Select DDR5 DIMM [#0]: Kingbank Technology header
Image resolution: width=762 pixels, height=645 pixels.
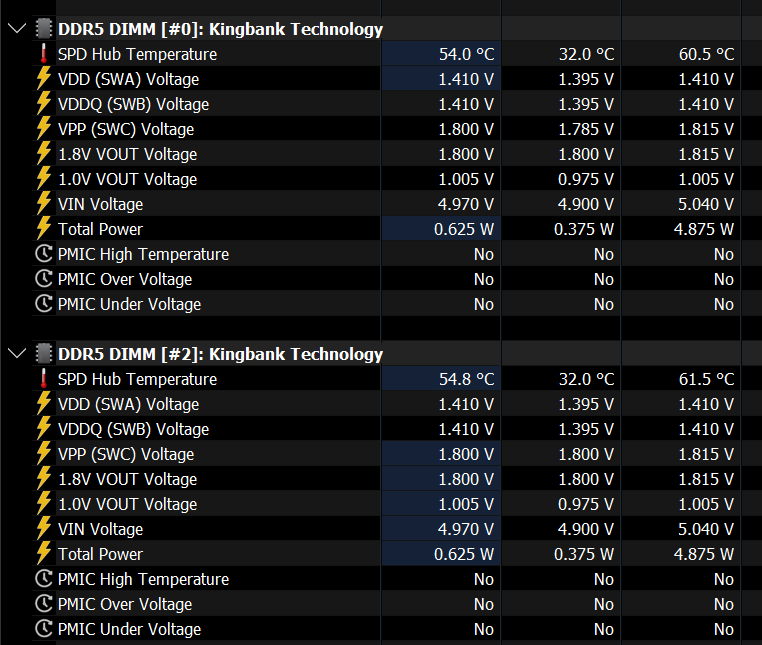[x=221, y=29]
